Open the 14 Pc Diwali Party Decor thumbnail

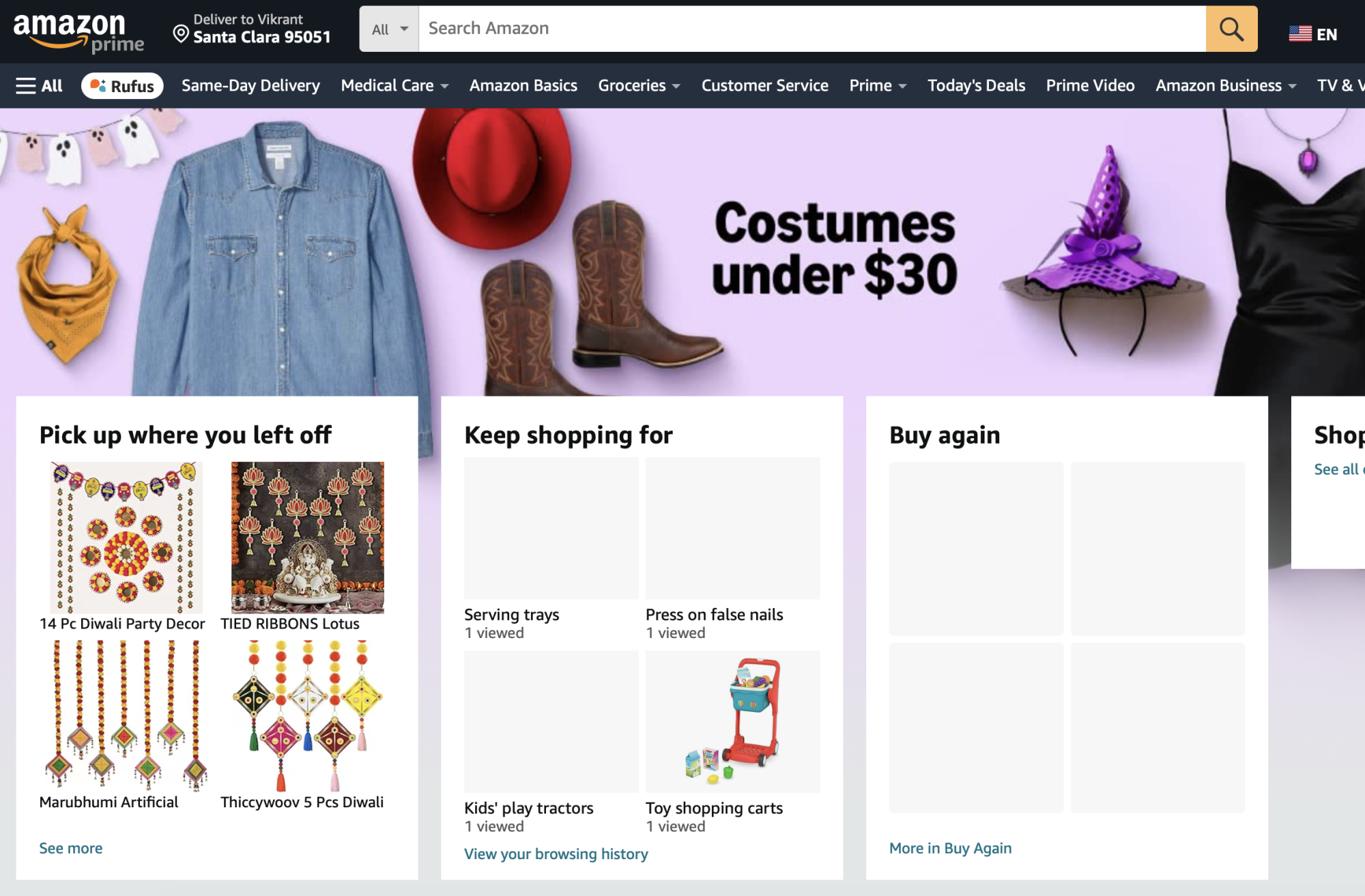(x=125, y=537)
